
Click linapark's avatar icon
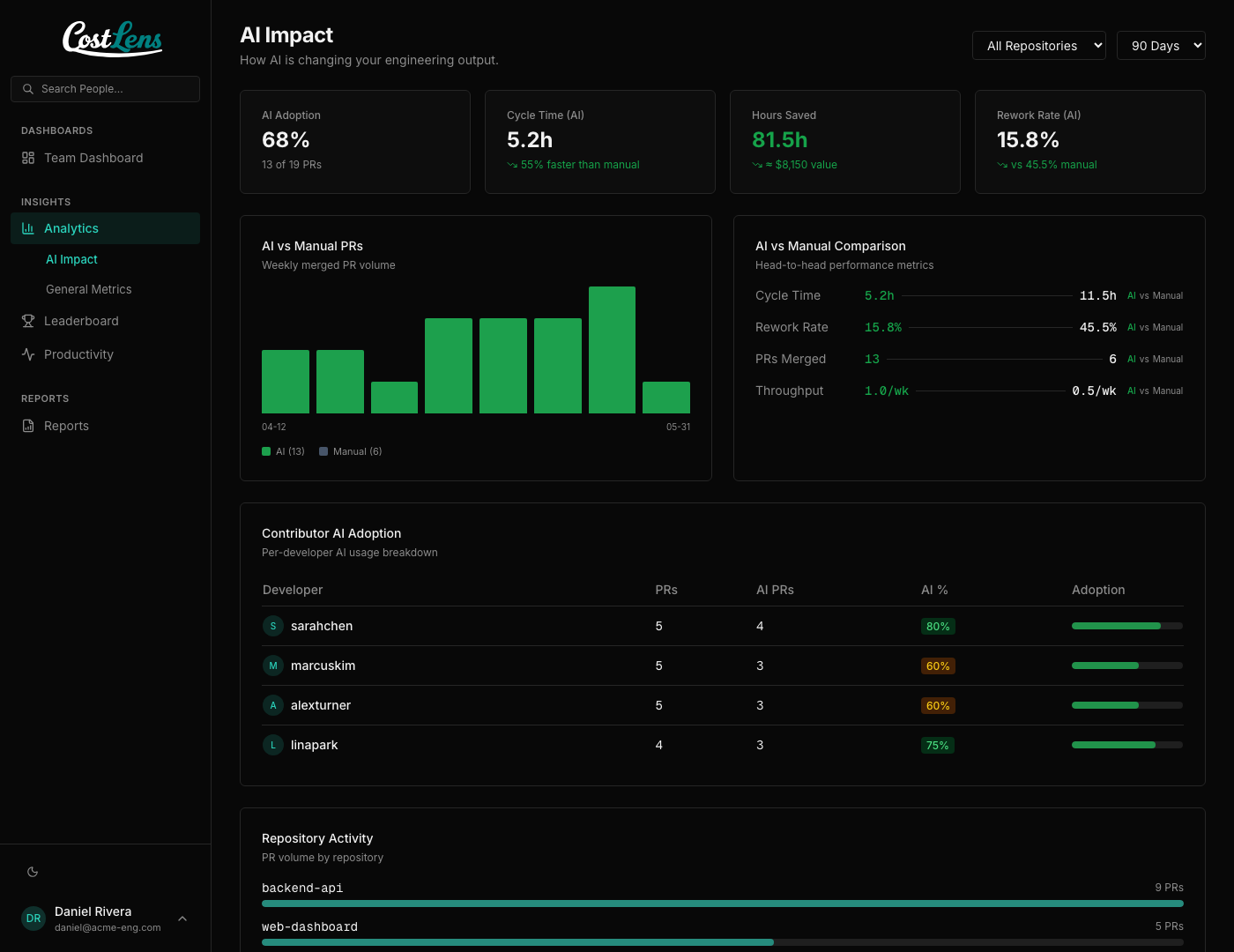273,745
